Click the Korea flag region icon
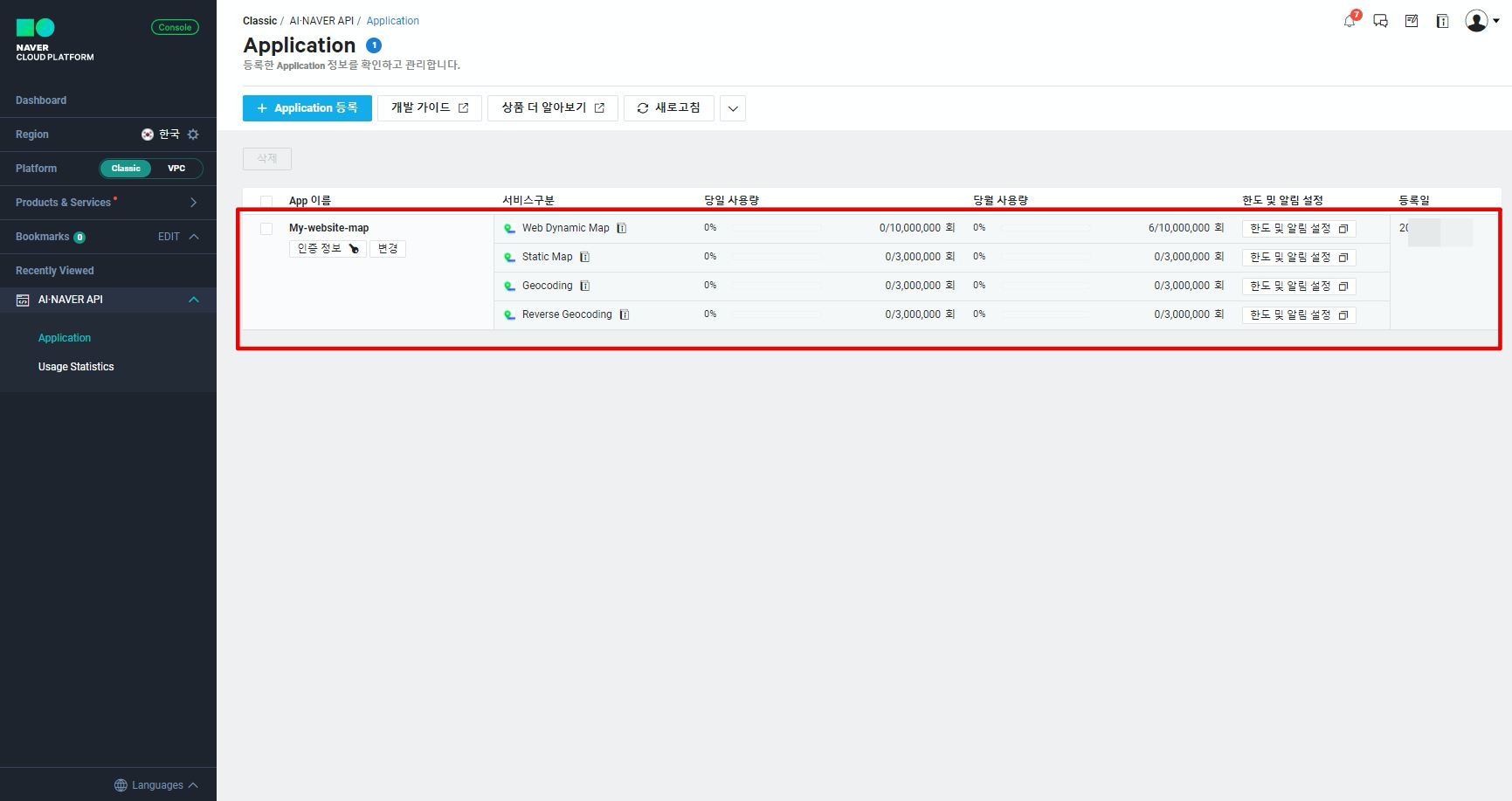This screenshot has height=801, width=1512. tap(148, 135)
